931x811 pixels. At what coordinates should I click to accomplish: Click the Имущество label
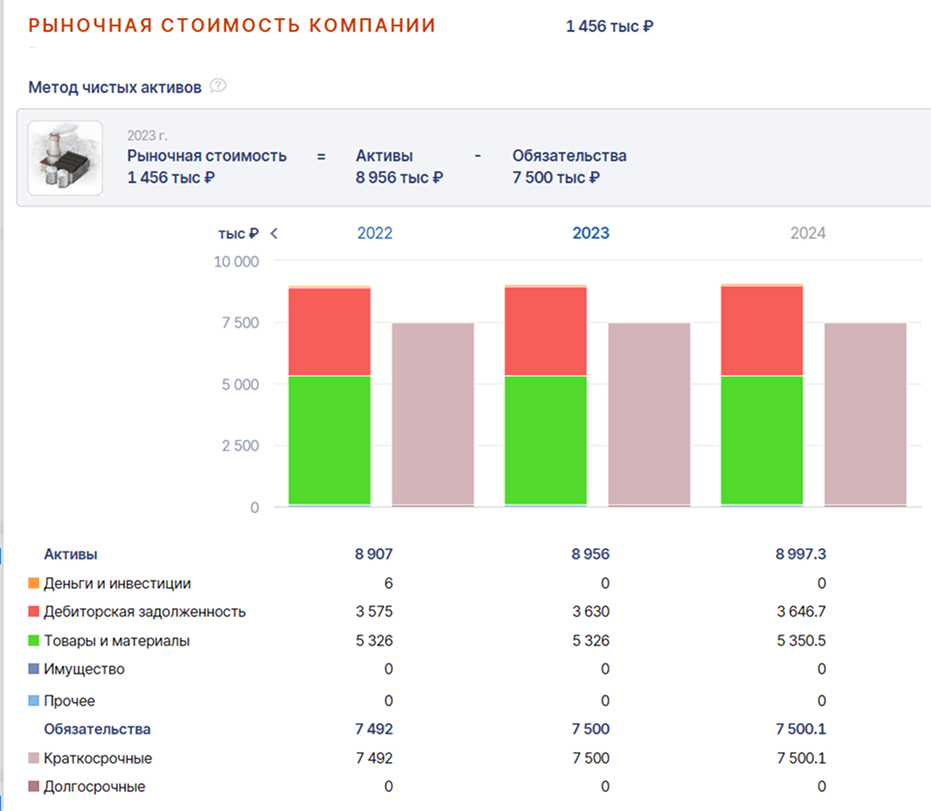[84, 670]
